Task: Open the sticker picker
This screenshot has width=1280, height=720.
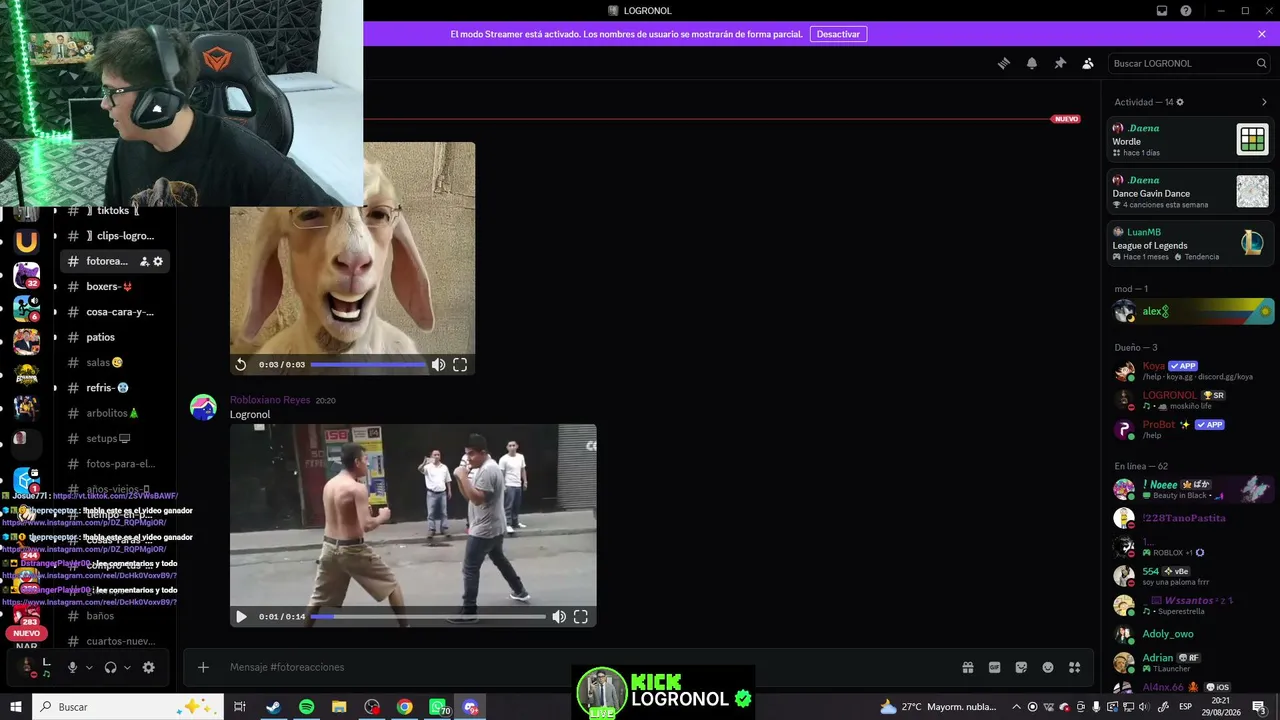Action: click(1021, 667)
